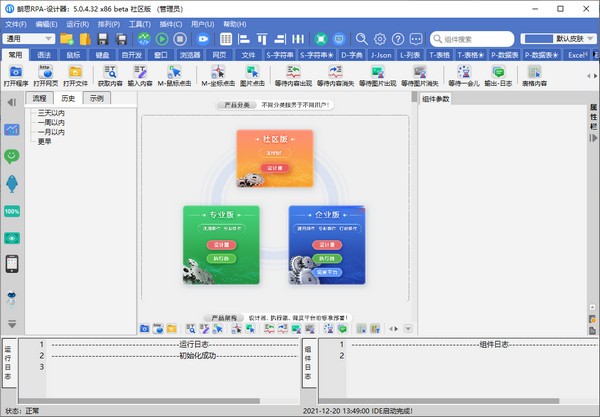Switch to the 示例 panel tab
The image size is (600, 417).
tap(96, 99)
